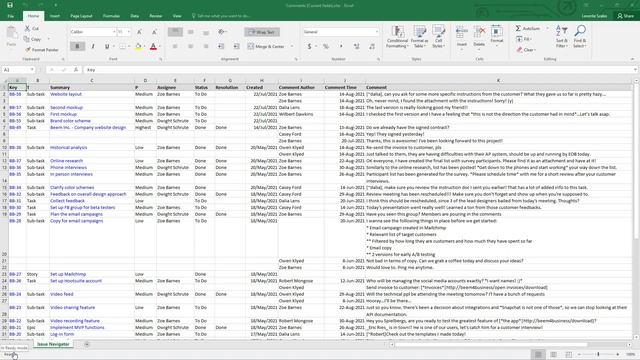The image size is (640, 360).
Task: Select the Issue Navigator sheet tab
Action: (x=53, y=344)
